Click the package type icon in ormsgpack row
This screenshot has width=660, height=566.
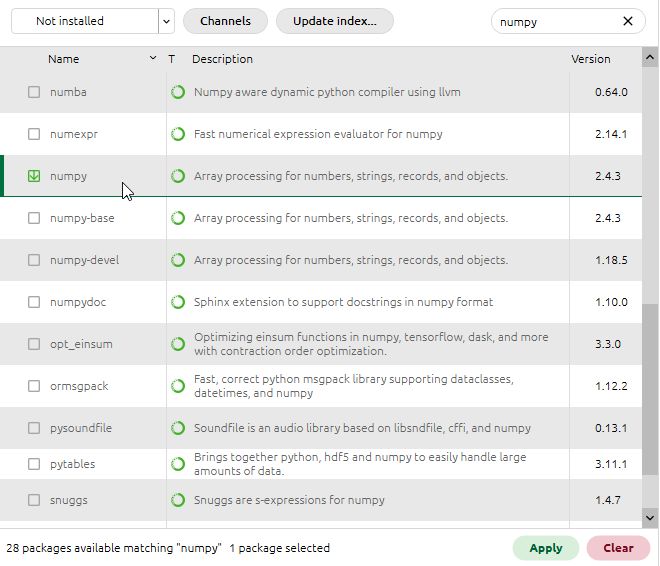[178, 386]
